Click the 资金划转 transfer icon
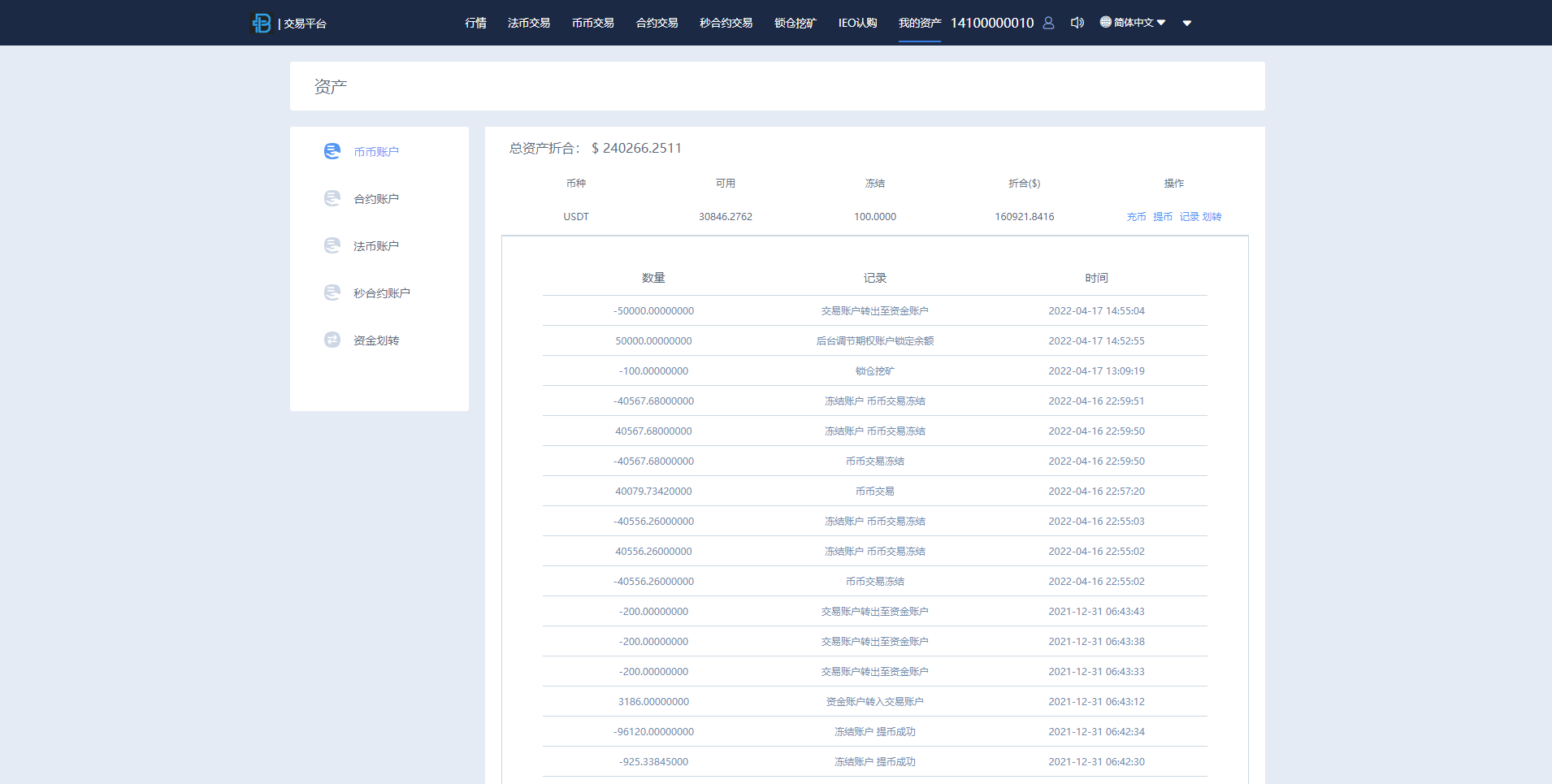Viewport: 1552px width, 784px height. click(x=332, y=340)
